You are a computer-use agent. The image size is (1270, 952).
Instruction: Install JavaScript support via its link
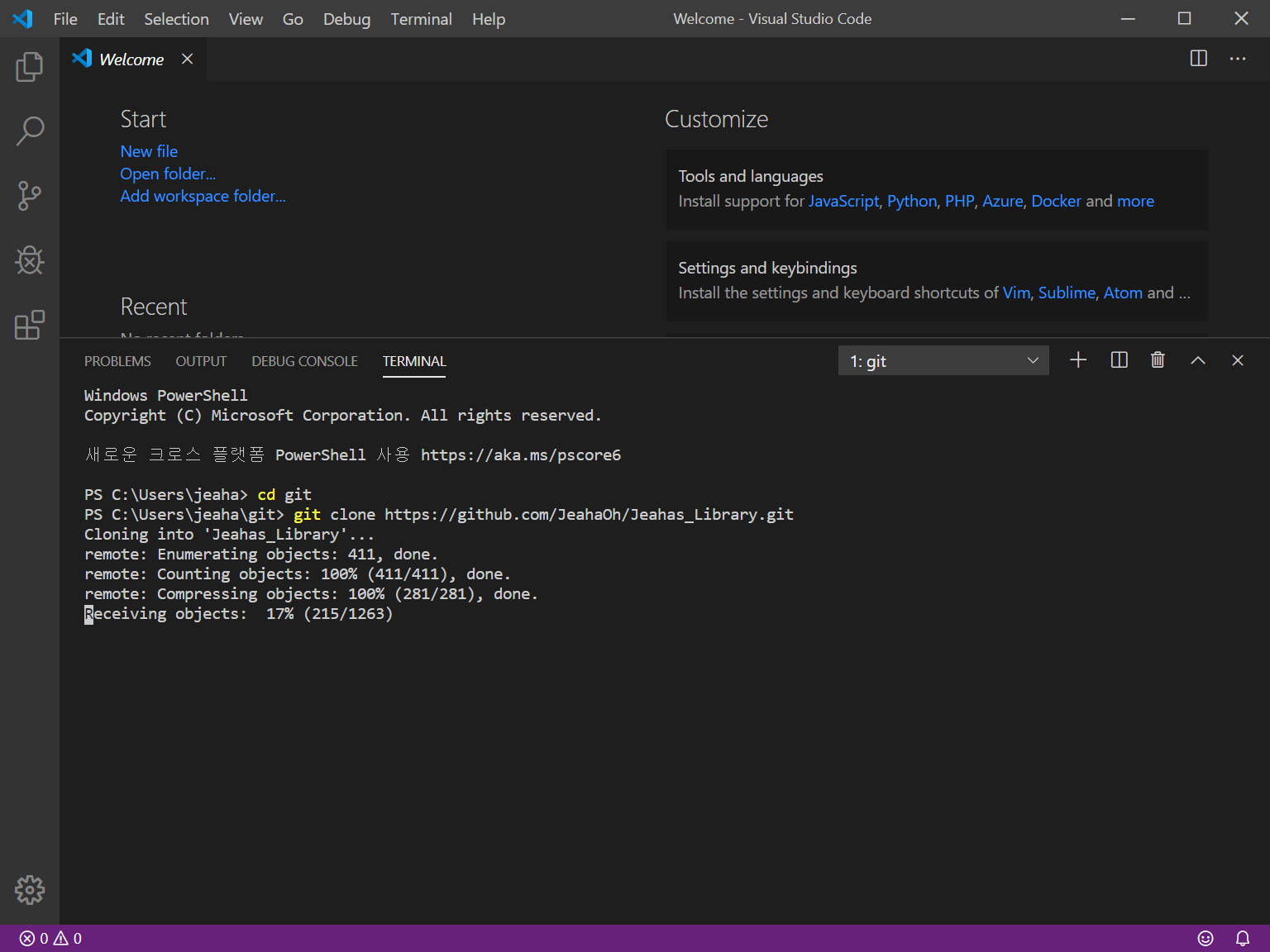[843, 201]
